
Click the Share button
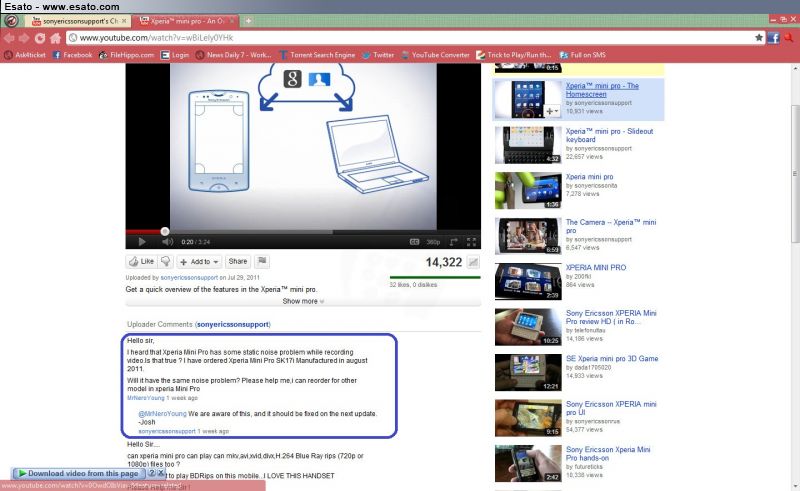click(238, 261)
